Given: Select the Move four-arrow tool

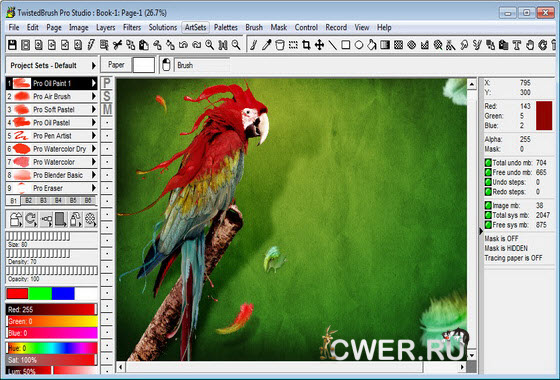Looking at the screenshot, I should pyautogui.click(x=319, y=45).
